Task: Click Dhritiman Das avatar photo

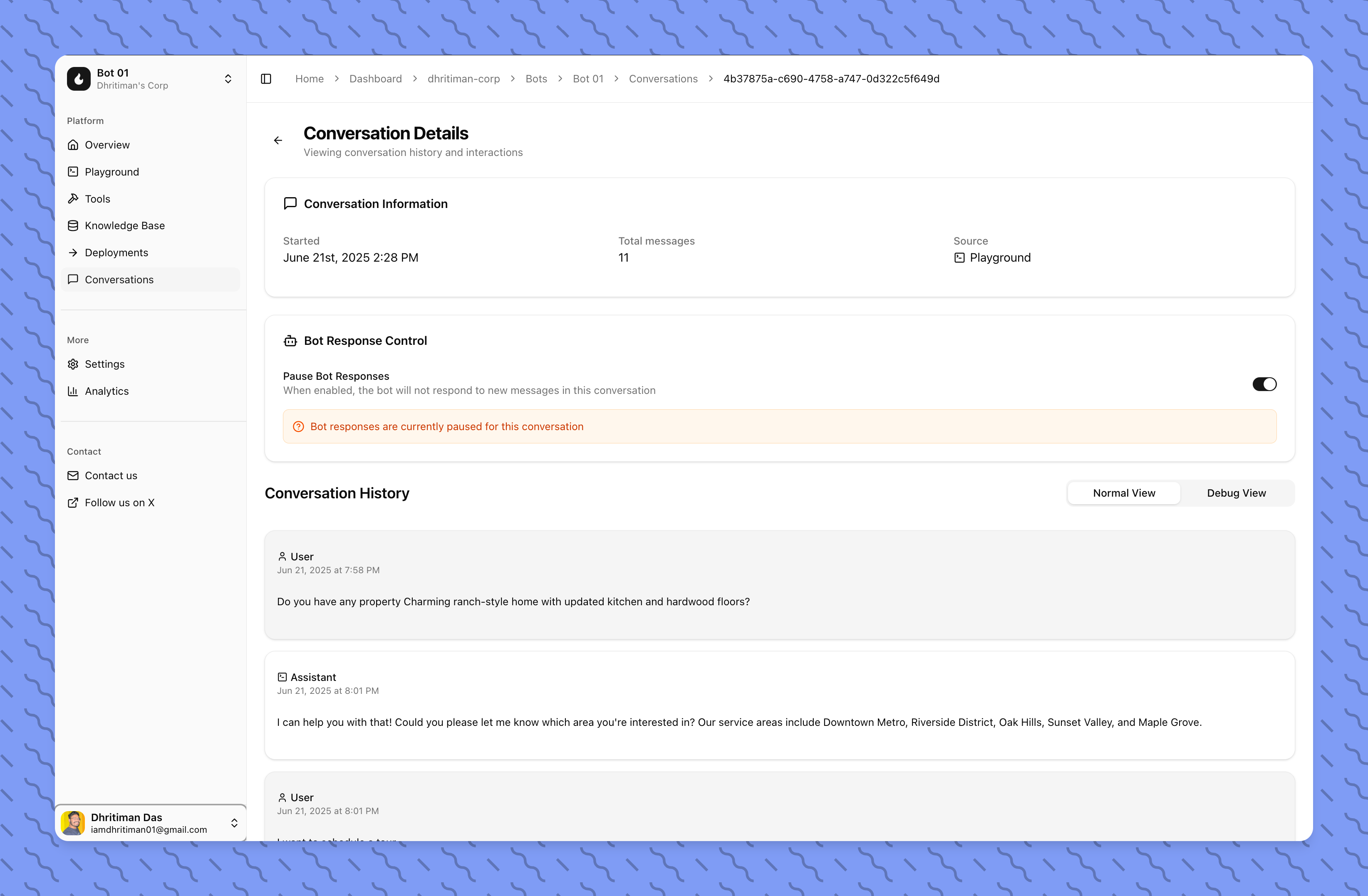Action: tap(73, 823)
